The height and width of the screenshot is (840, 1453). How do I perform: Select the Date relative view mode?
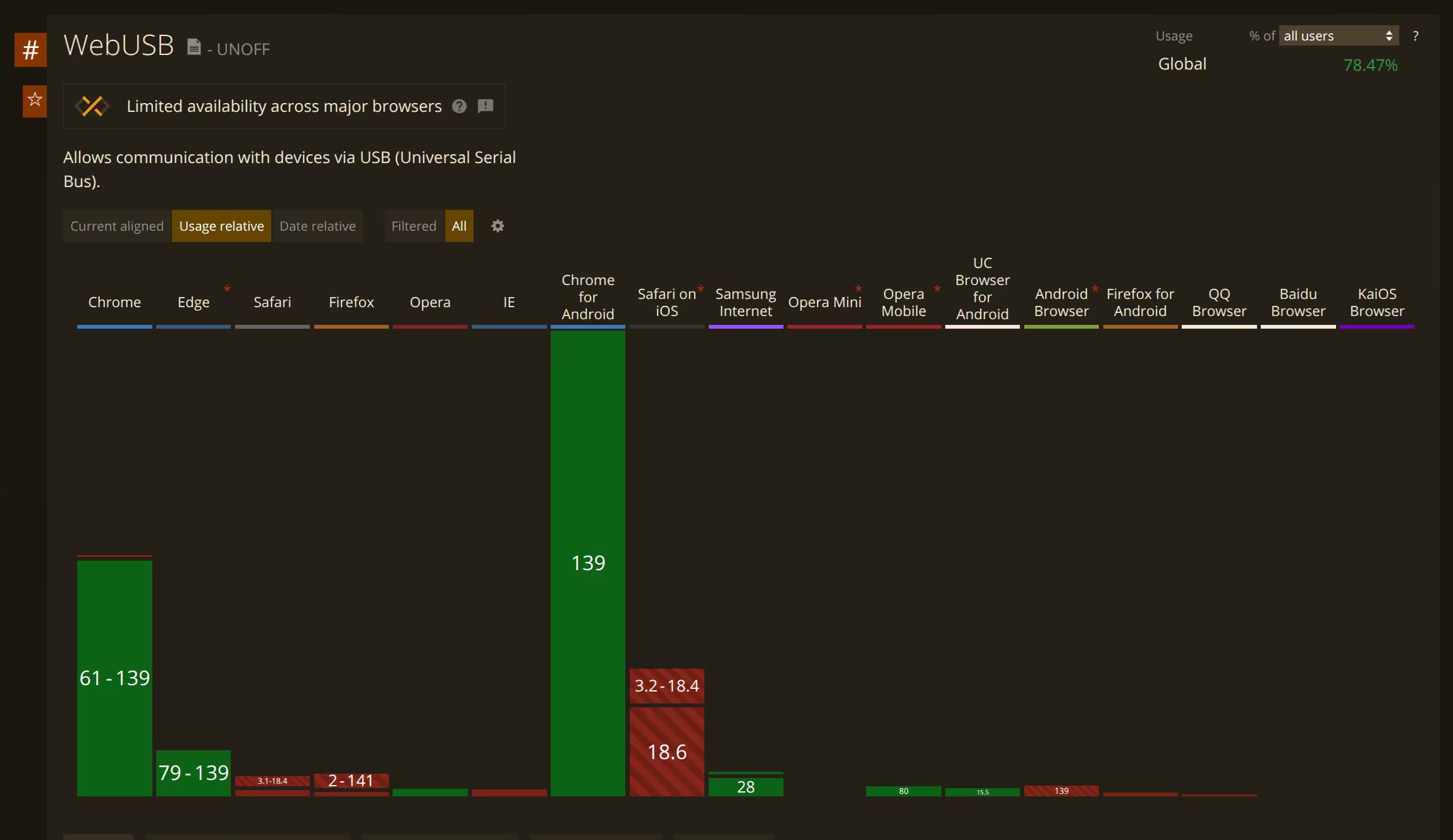pyautogui.click(x=317, y=226)
